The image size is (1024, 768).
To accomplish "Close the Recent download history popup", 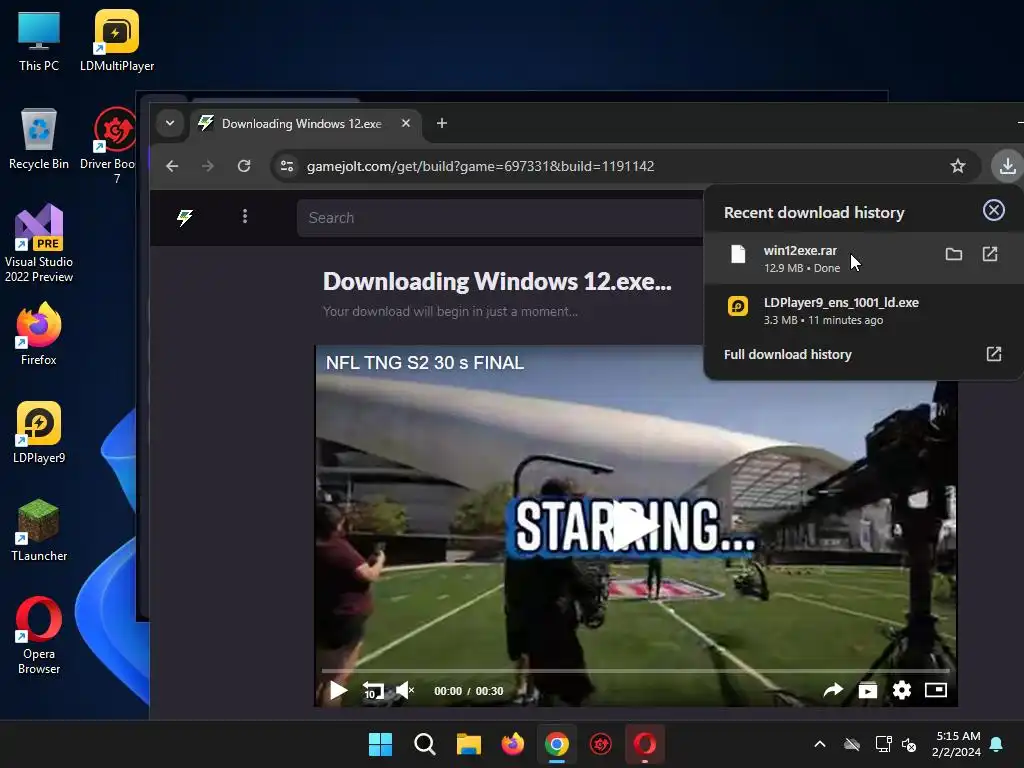I will 993,210.
